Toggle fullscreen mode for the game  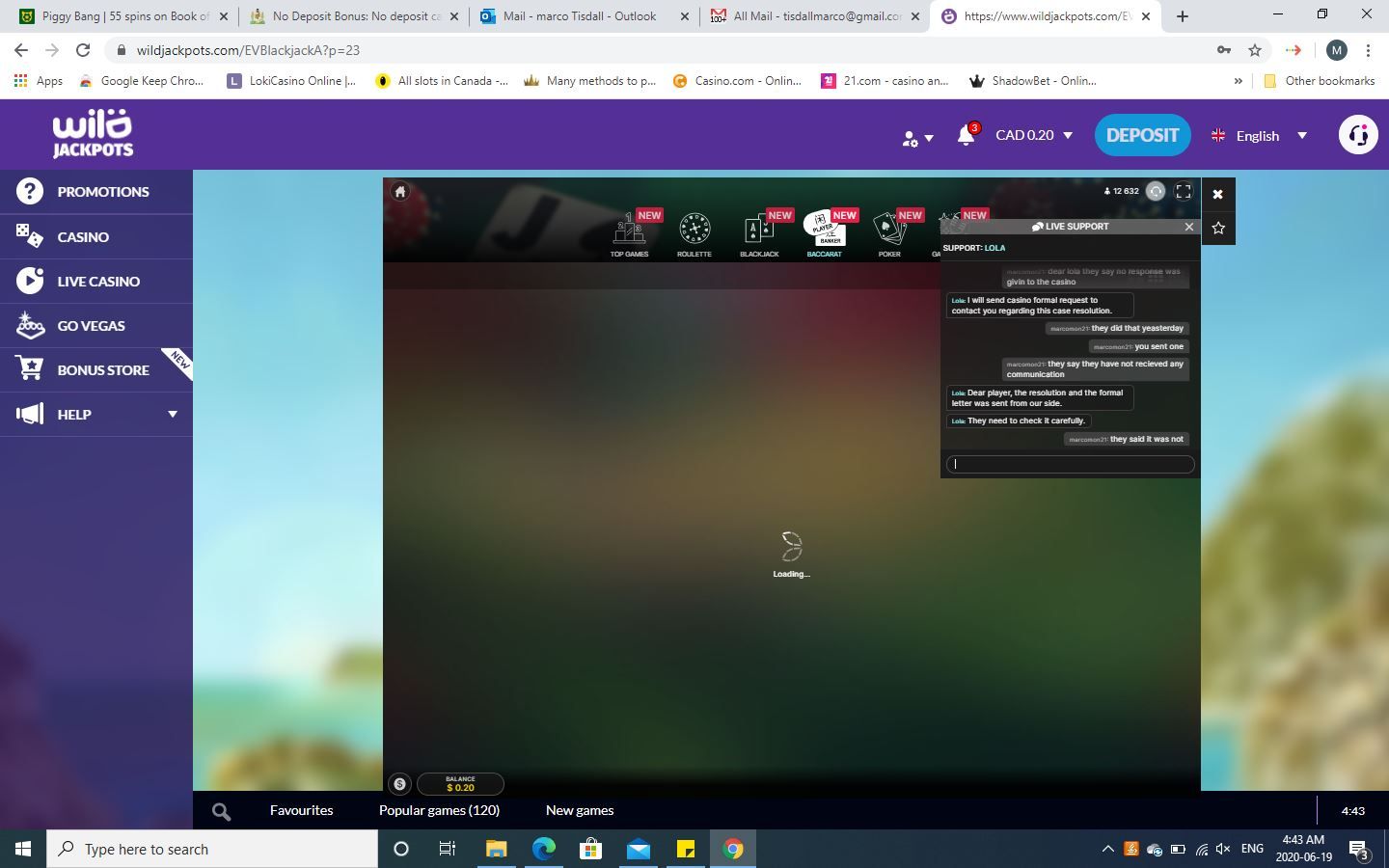[x=1184, y=191]
